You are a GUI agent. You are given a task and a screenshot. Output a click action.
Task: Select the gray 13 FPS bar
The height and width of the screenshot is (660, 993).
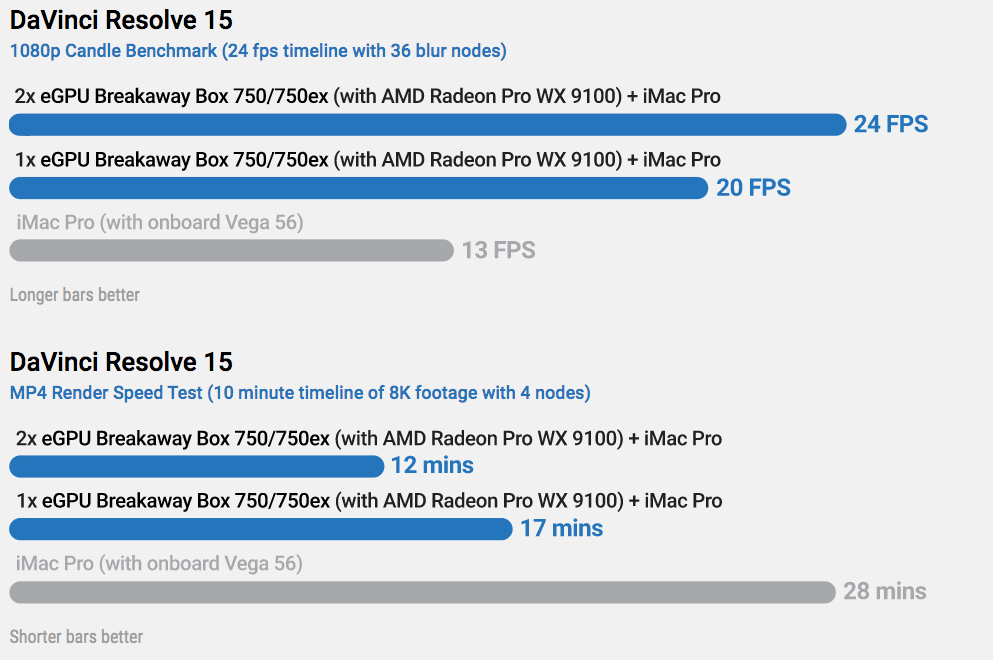[x=231, y=250]
